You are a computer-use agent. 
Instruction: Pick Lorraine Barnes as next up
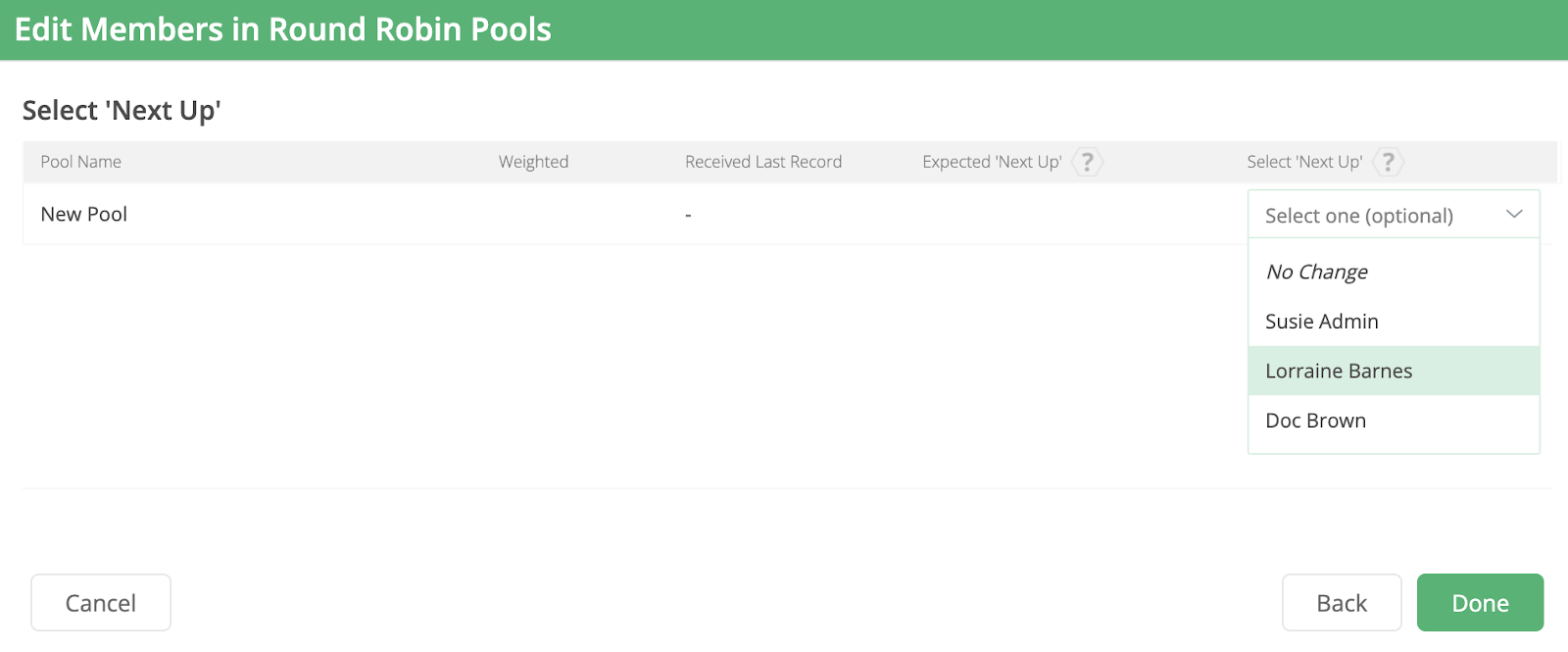coord(1339,371)
